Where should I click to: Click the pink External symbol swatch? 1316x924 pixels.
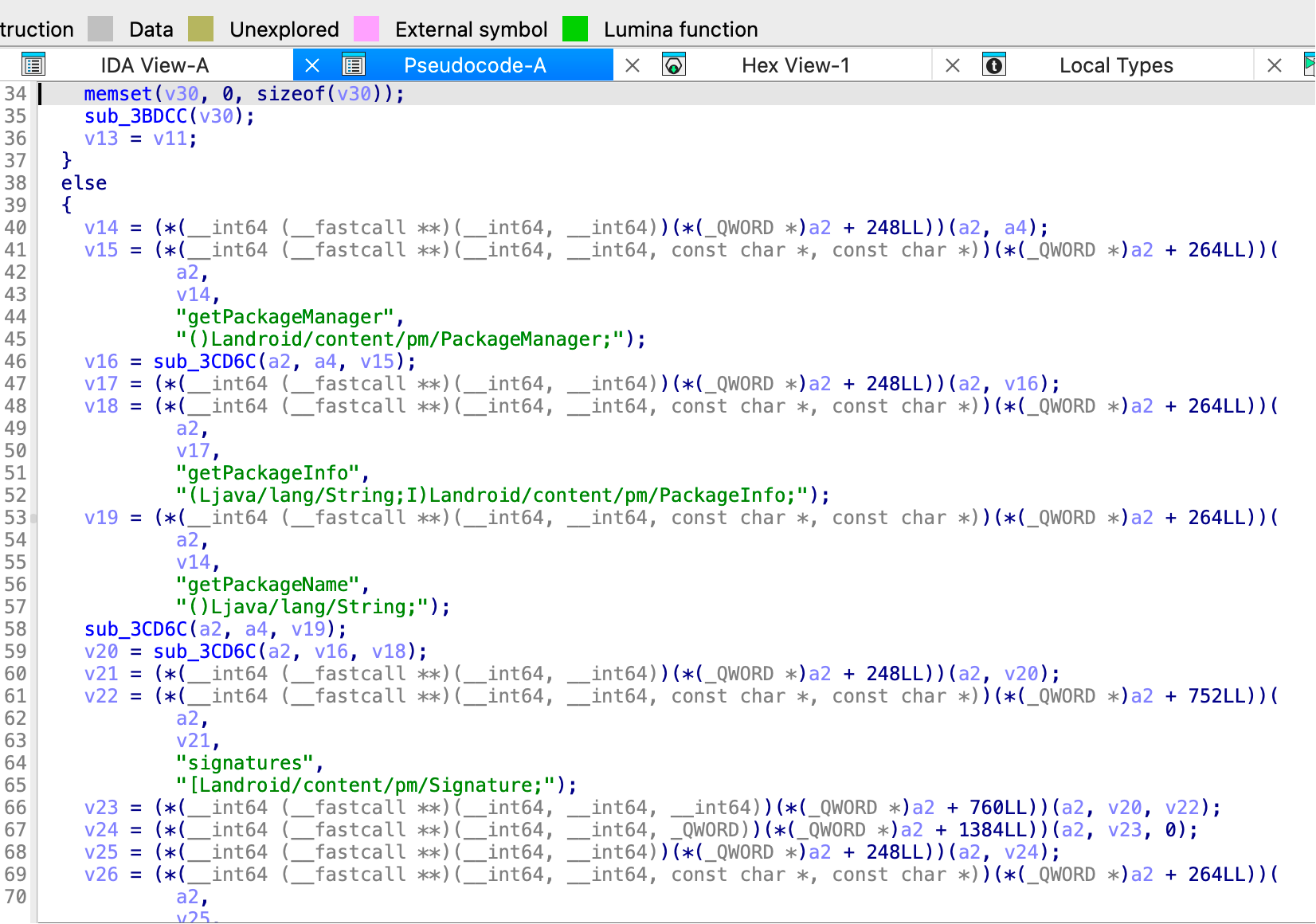pyautogui.click(x=366, y=29)
